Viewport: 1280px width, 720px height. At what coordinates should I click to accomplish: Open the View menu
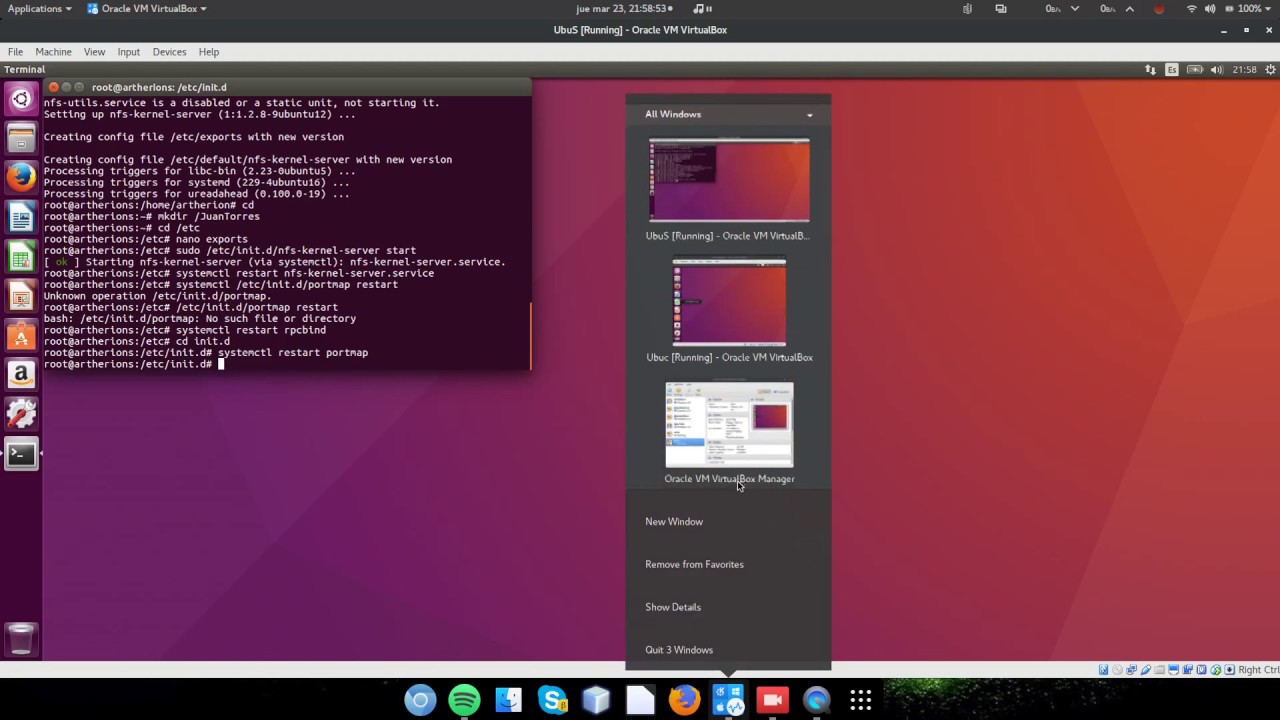[95, 52]
